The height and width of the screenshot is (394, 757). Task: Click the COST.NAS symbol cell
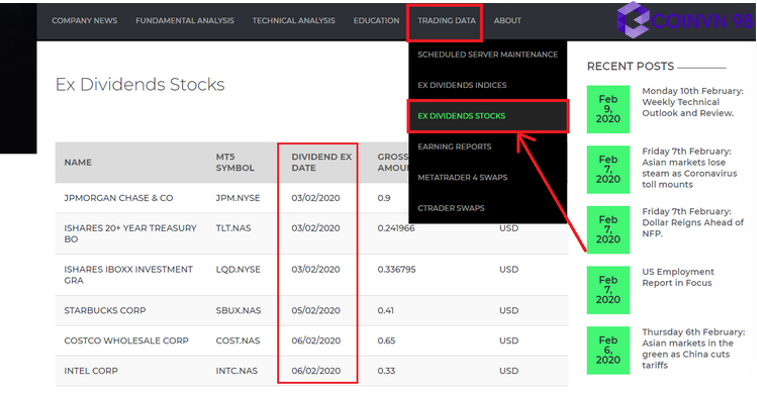pyautogui.click(x=238, y=340)
